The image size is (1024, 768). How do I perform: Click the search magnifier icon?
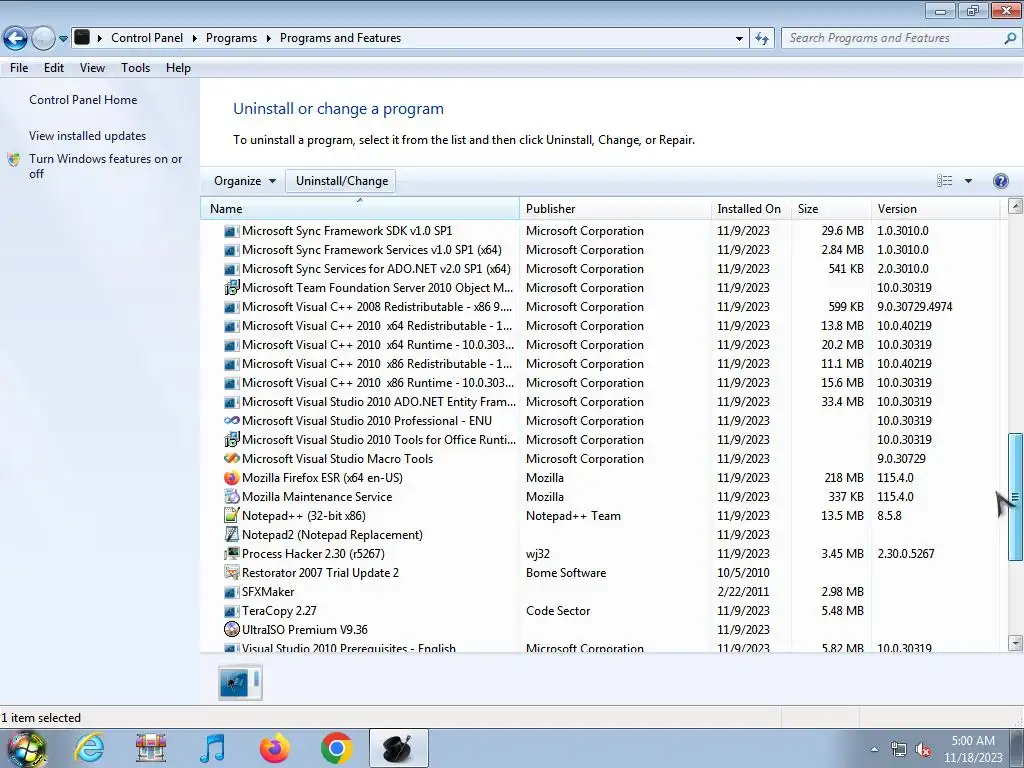pos(1010,39)
